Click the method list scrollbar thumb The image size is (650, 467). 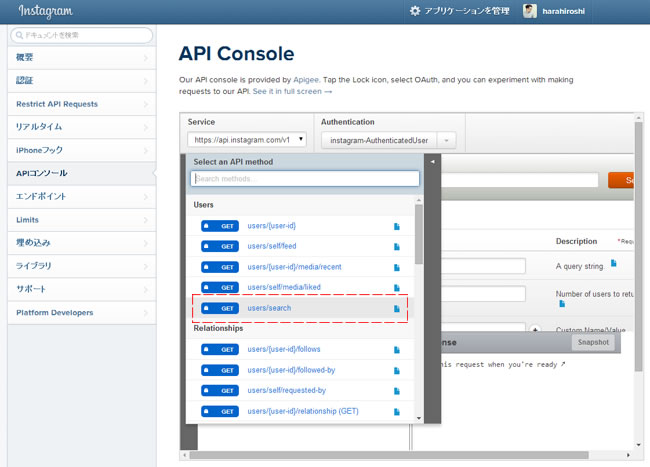419,234
